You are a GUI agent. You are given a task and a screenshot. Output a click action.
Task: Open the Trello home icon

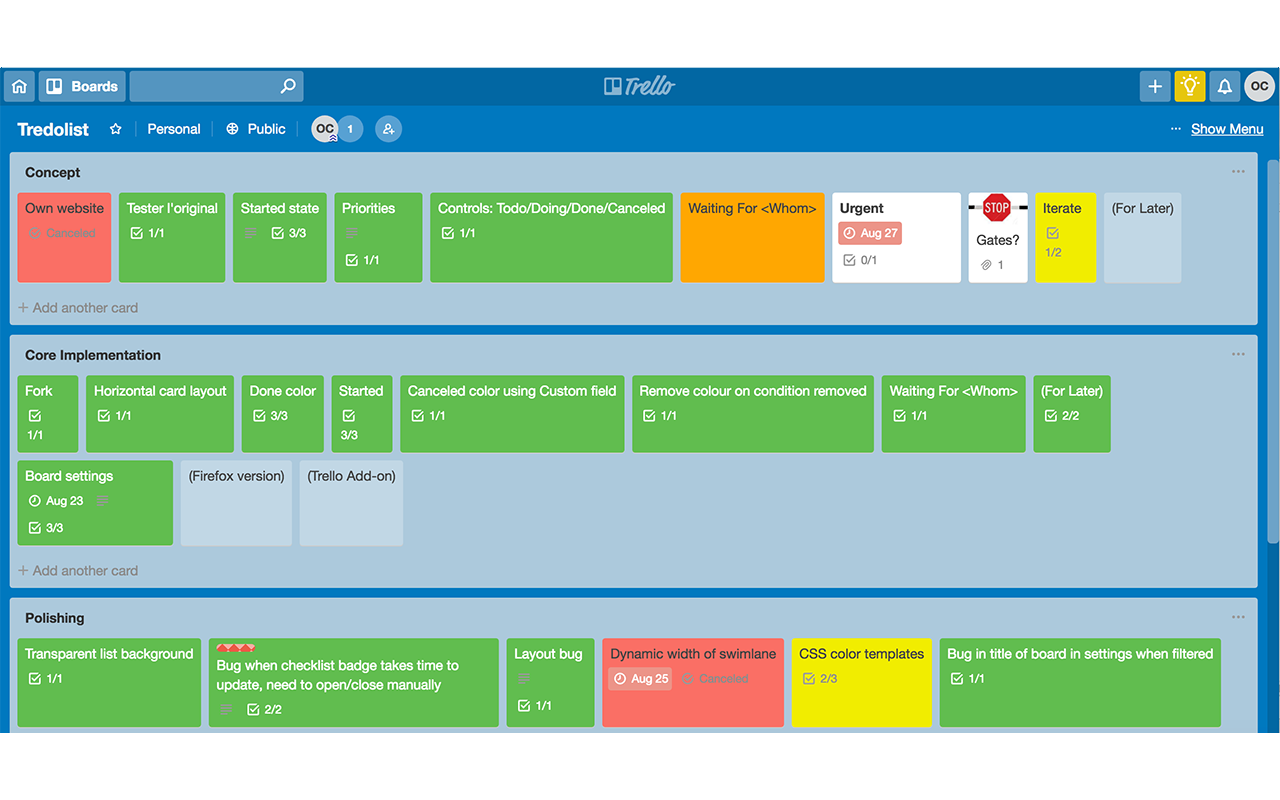tap(19, 86)
